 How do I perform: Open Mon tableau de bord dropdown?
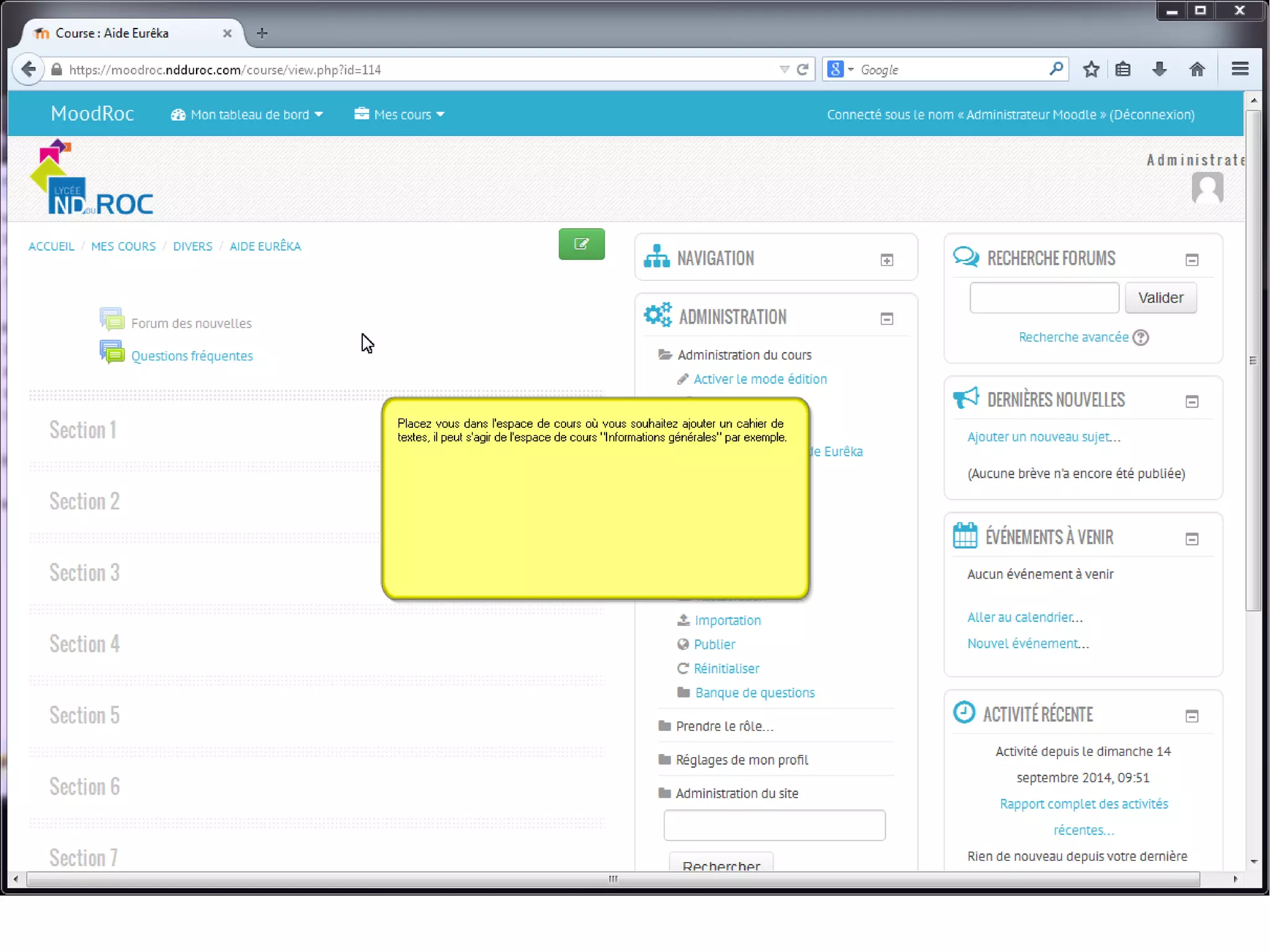(x=247, y=115)
